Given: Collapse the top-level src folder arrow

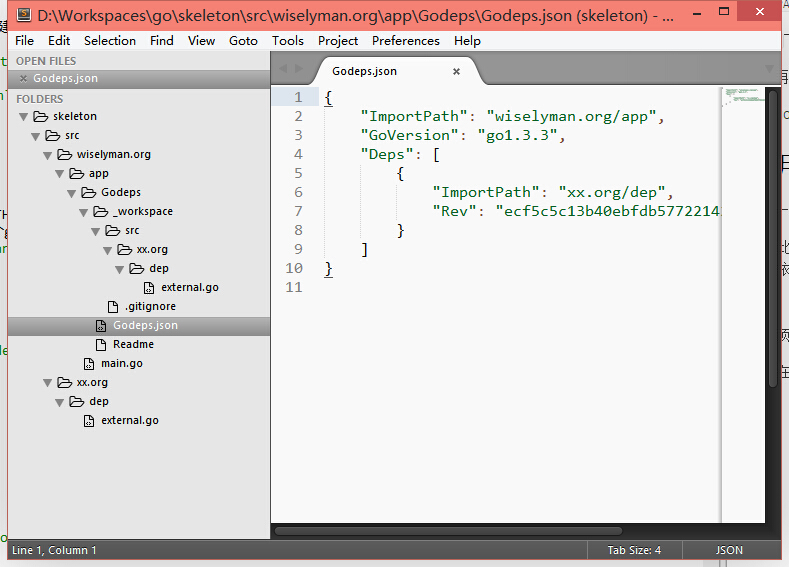Looking at the screenshot, I should (35, 136).
